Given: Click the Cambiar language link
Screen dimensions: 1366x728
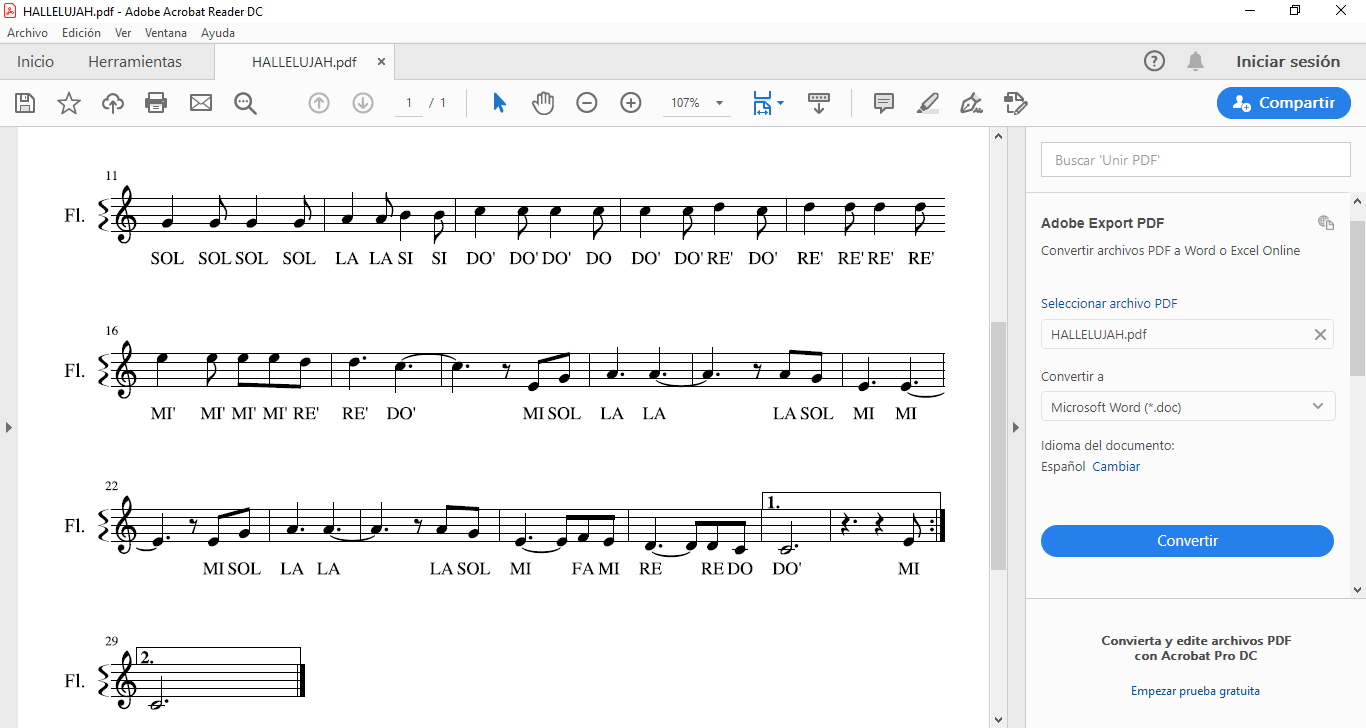Looking at the screenshot, I should (1116, 467).
